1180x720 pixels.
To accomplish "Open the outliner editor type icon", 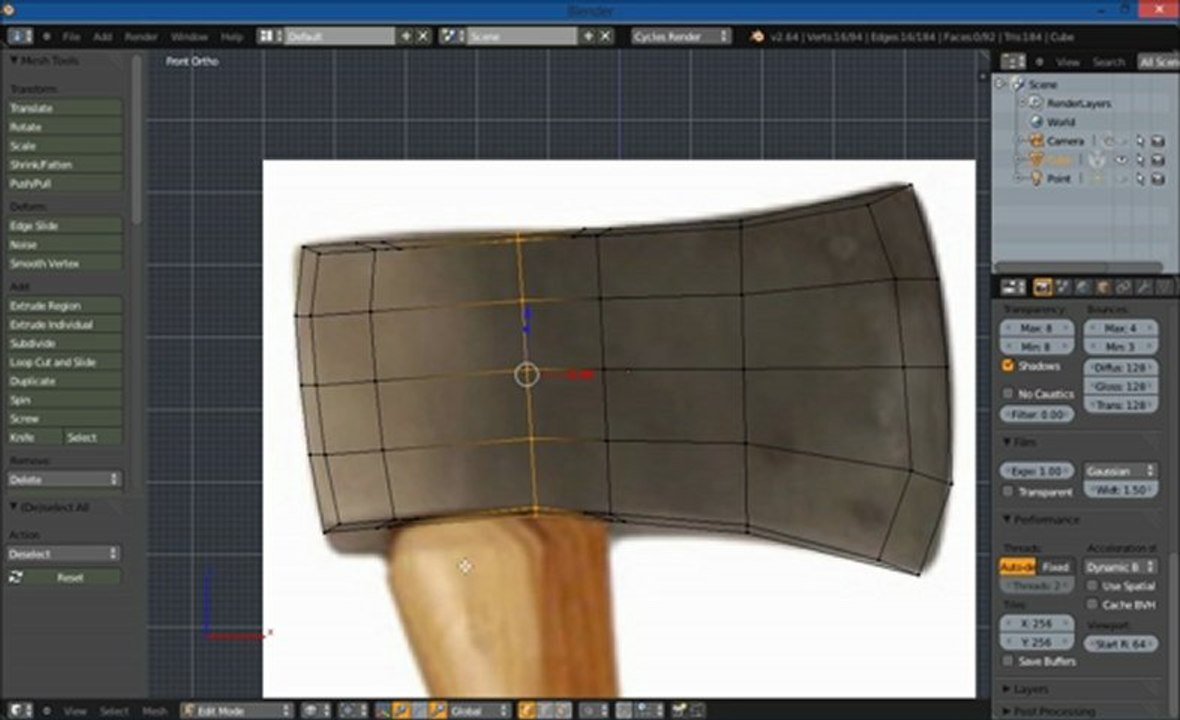I will pos(1013,62).
